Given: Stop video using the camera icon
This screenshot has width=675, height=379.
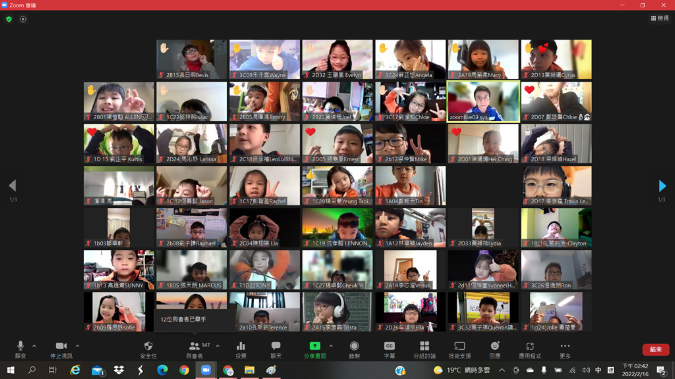Looking at the screenshot, I should pos(61,349).
